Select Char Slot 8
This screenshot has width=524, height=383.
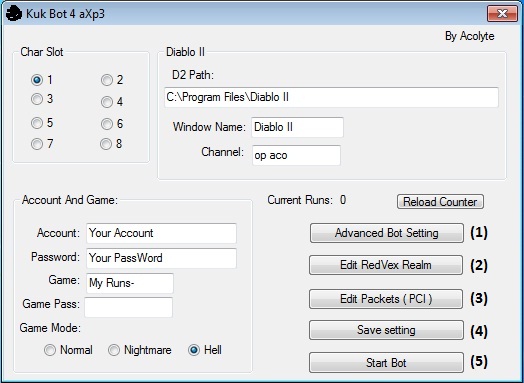pyautogui.click(x=106, y=144)
